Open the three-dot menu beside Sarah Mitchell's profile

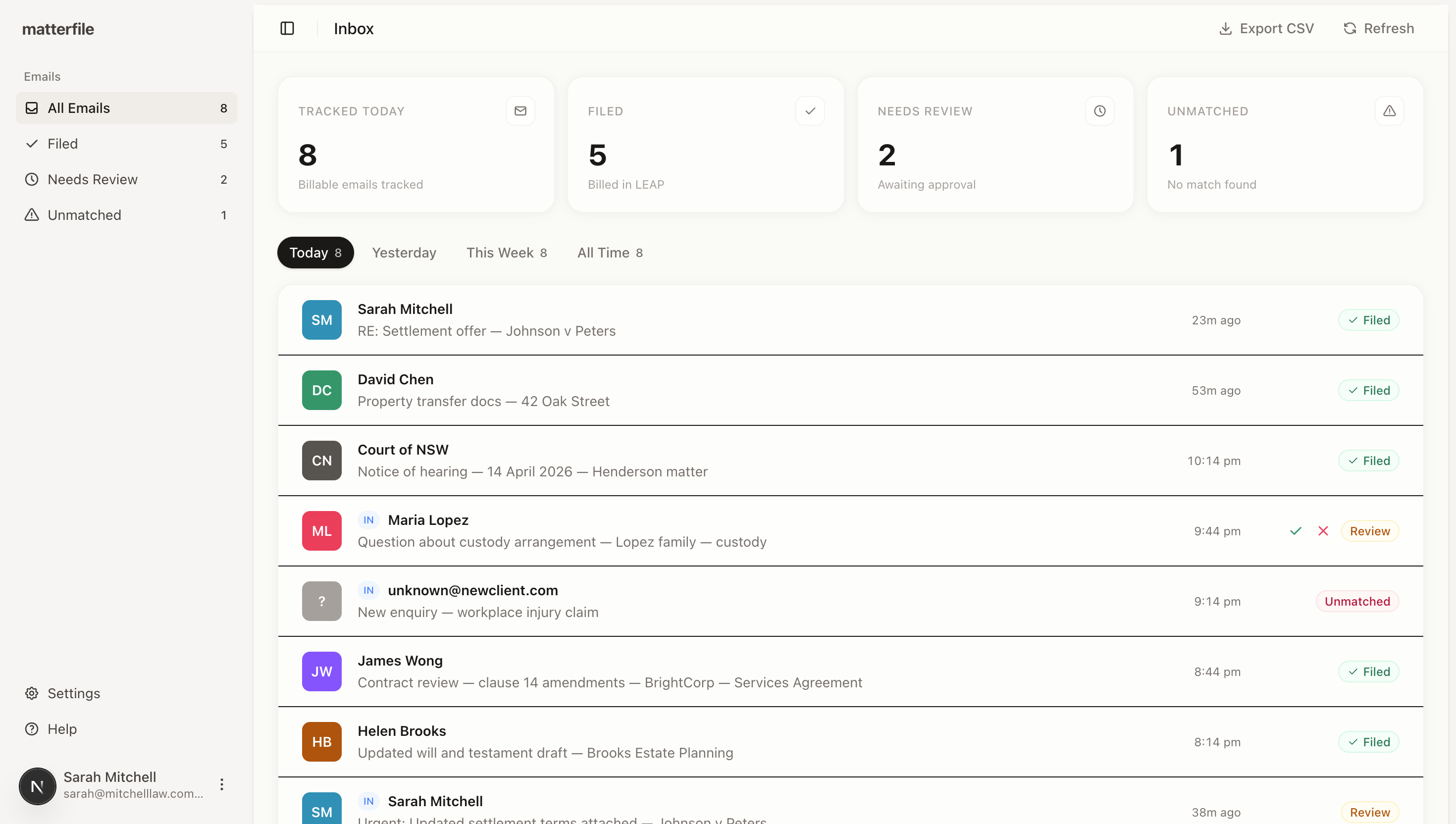pos(222,785)
